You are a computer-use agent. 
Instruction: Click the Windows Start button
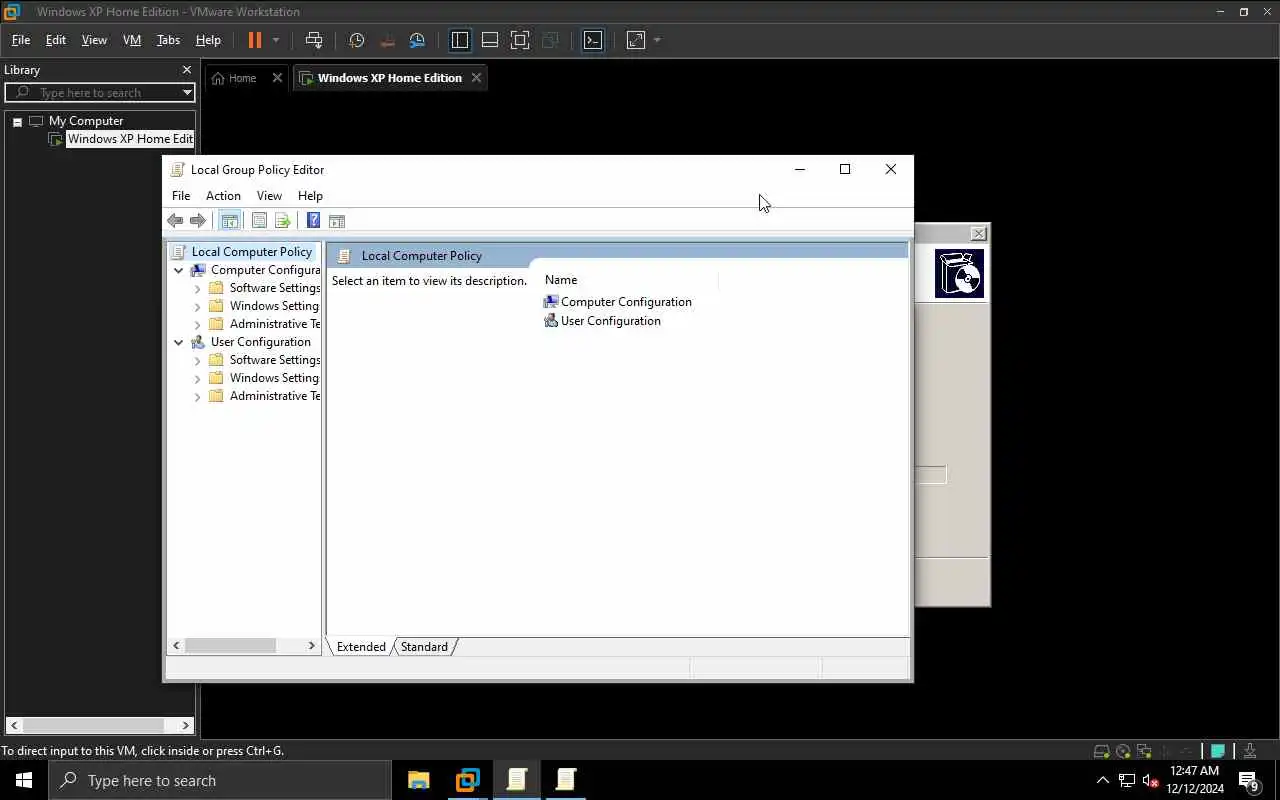(x=24, y=780)
